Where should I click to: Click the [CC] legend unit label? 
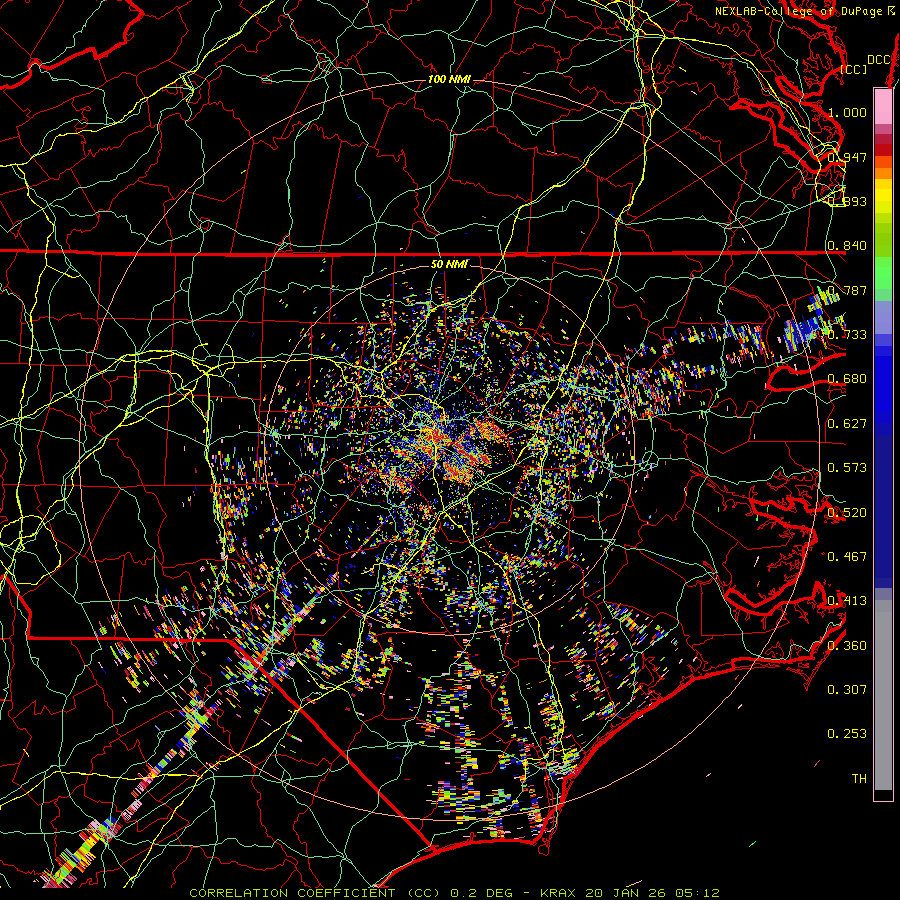point(854,69)
